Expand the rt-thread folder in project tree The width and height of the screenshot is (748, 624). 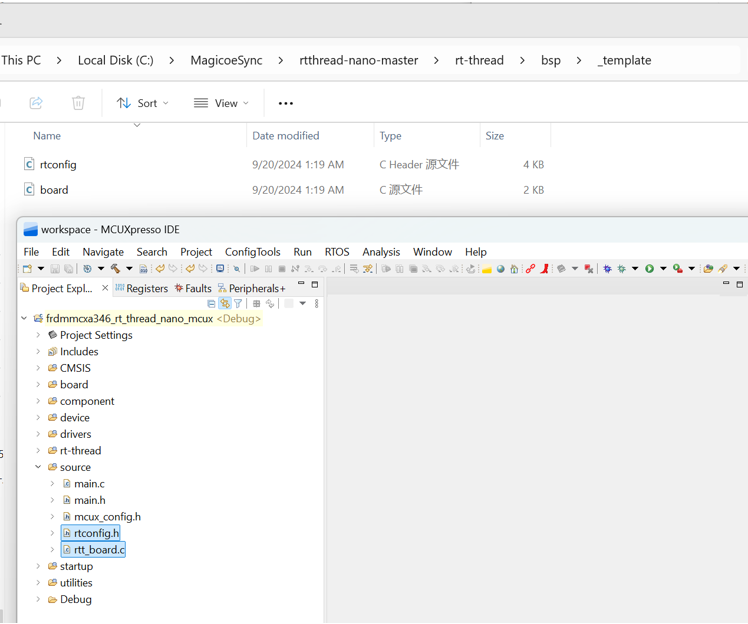tap(39, 451)
